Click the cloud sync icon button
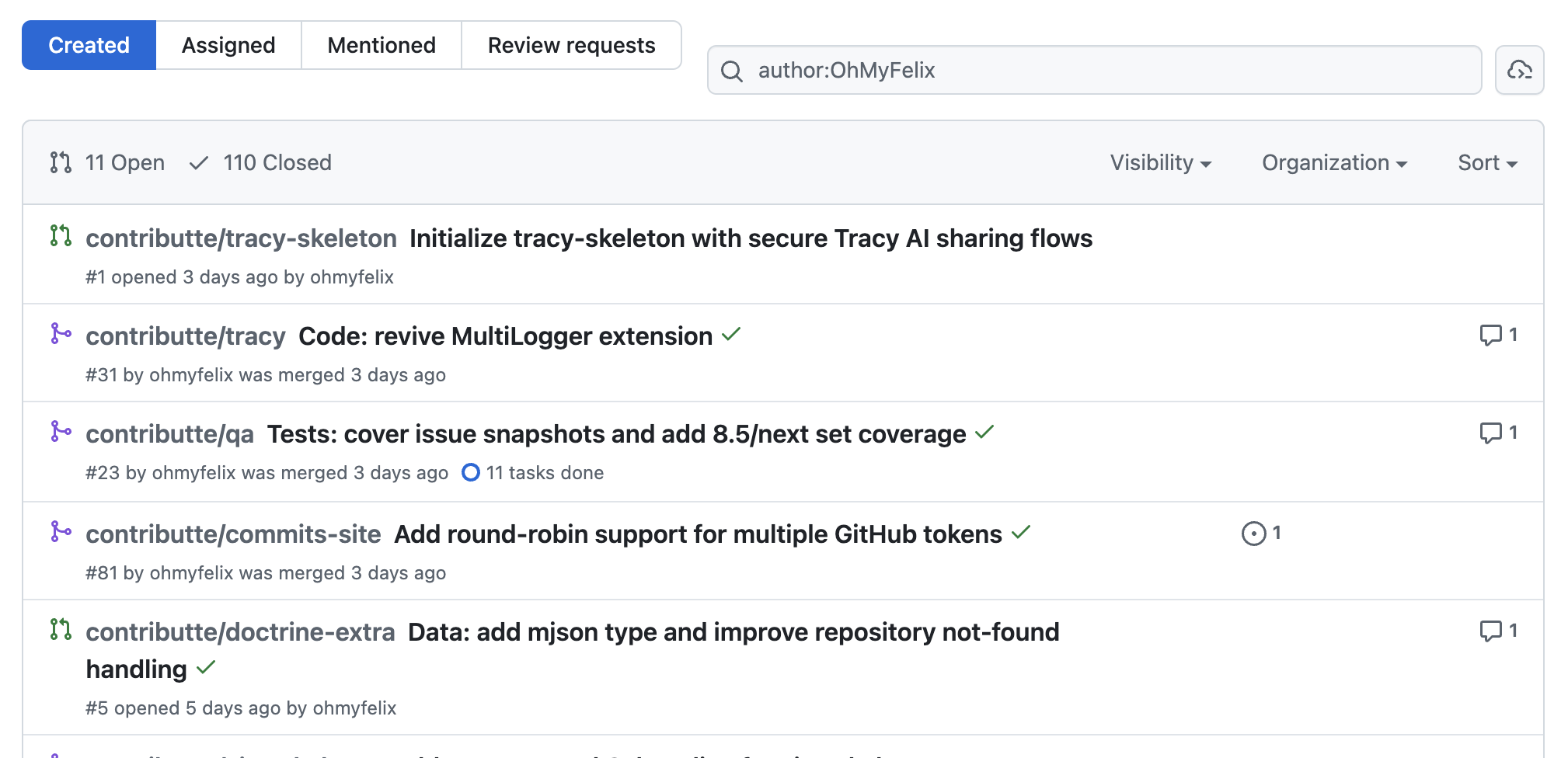1568x758 pixels. click(1519, 70)
